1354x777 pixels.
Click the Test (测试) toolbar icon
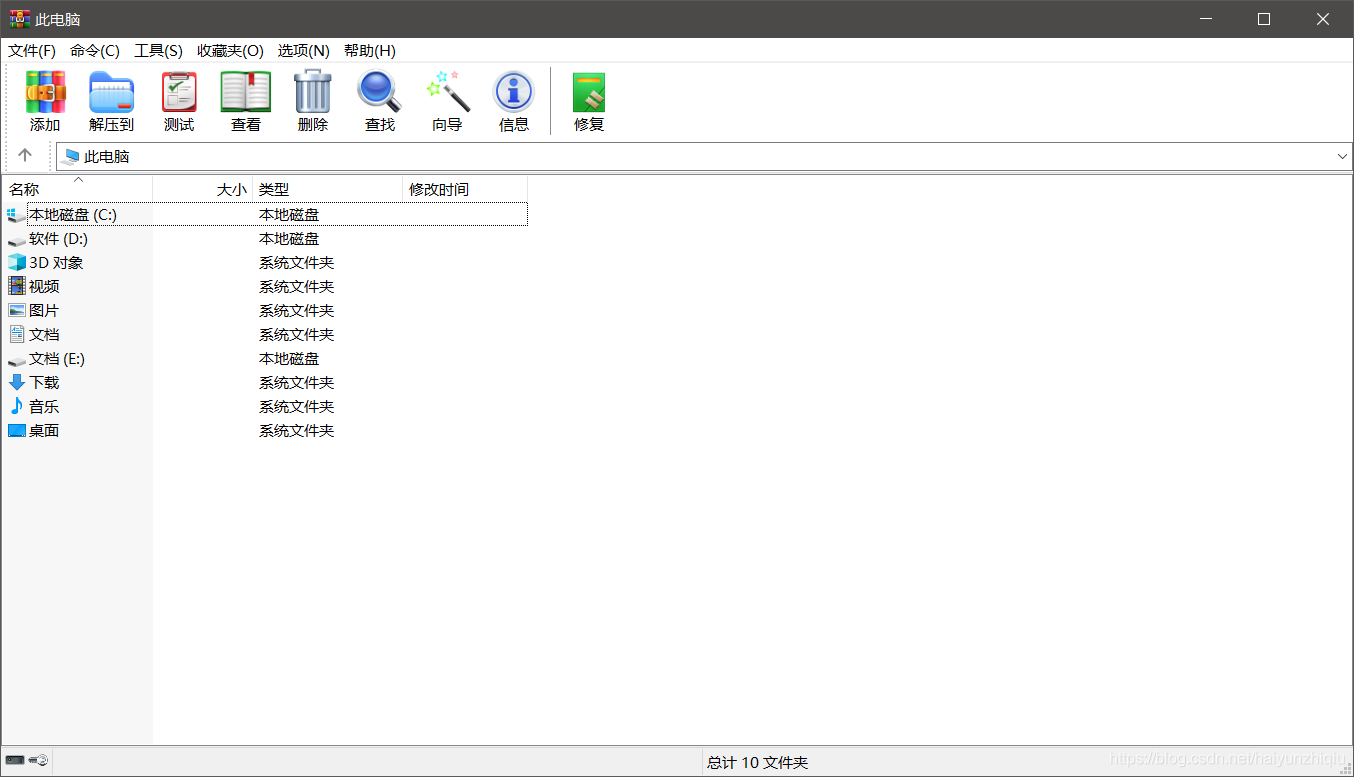179,92
